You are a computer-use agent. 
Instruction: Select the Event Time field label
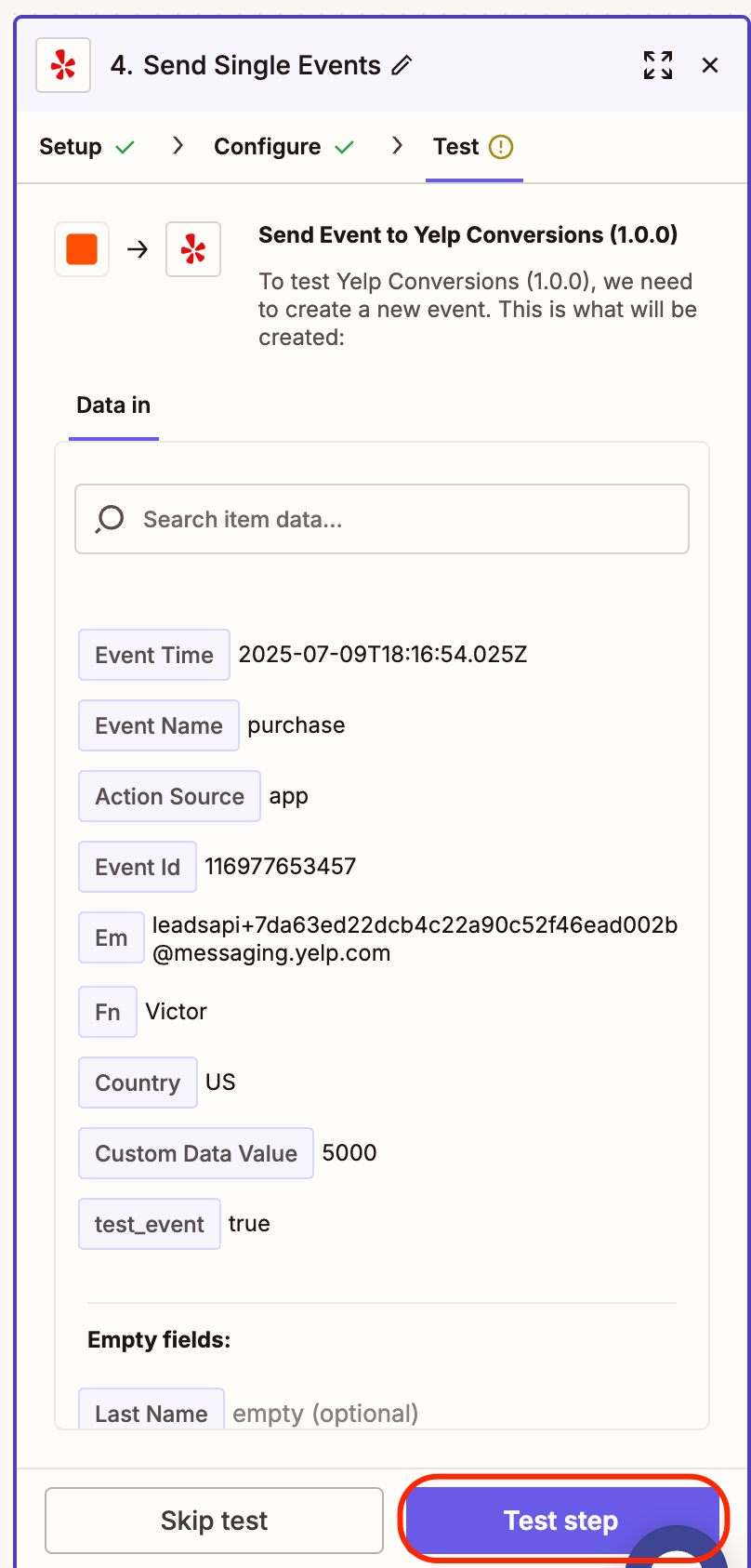click(154, 655)
